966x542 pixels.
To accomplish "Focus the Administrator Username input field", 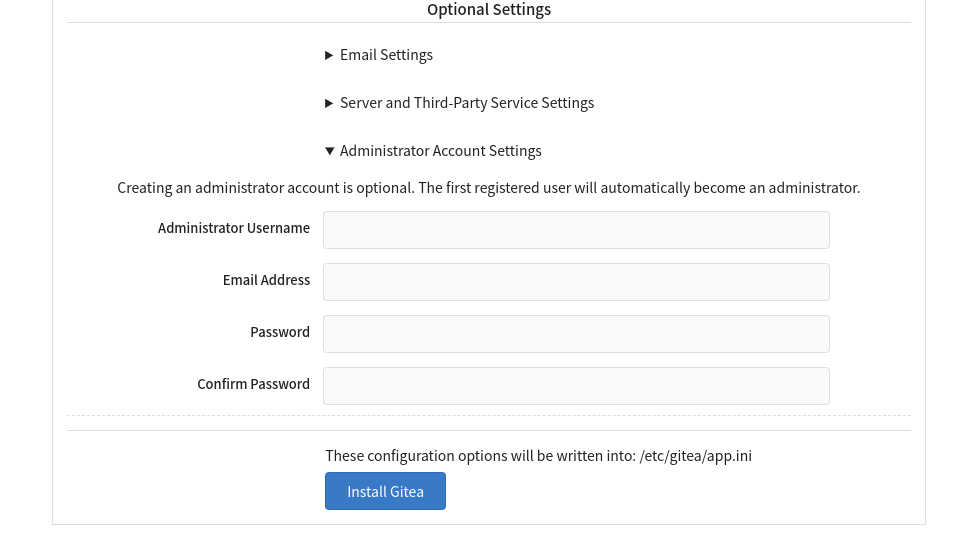I will coord(576,230).
